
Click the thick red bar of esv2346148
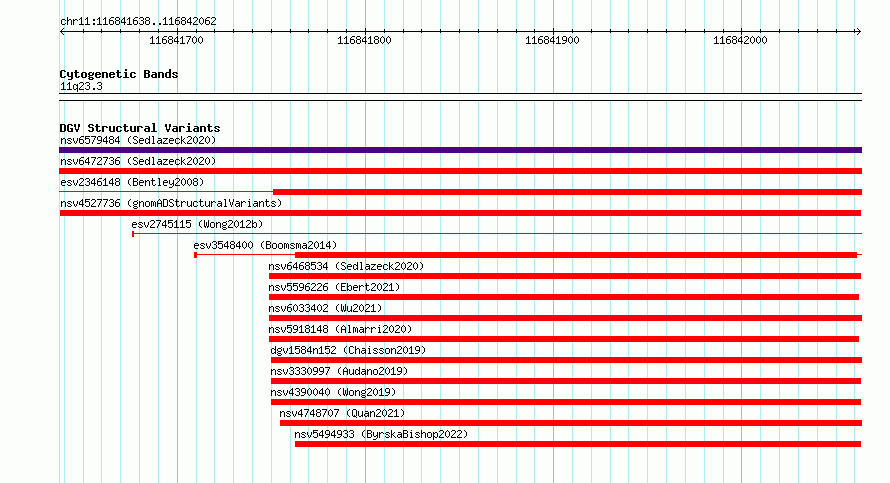tap(567, 192)
